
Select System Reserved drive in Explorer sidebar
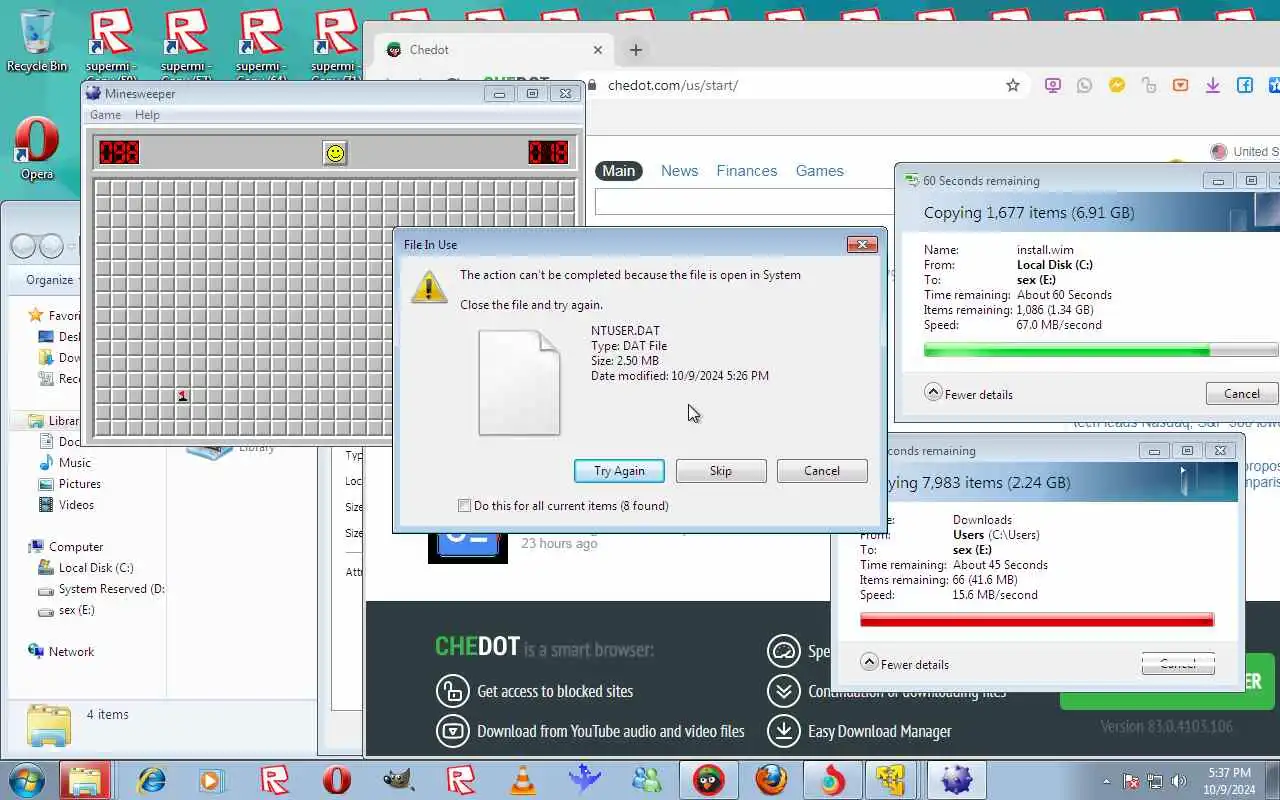pos(101,589)
